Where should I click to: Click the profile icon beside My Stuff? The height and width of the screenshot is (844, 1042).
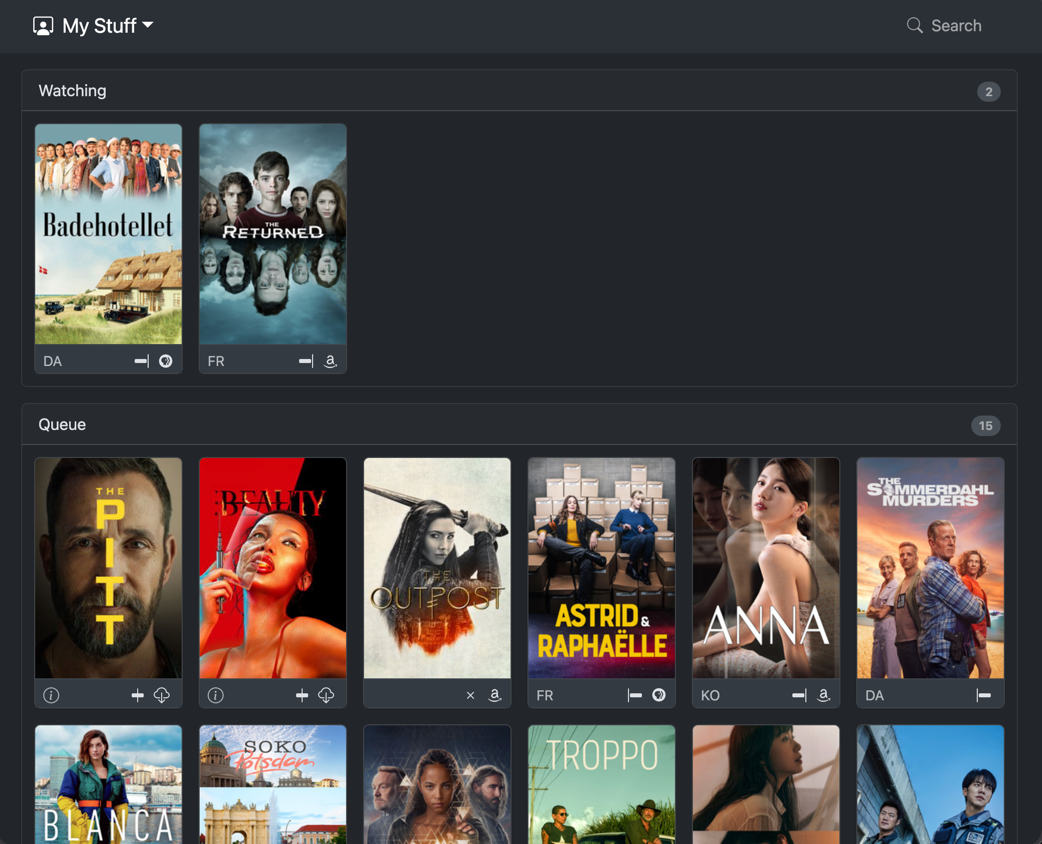[x=43, y=26]
